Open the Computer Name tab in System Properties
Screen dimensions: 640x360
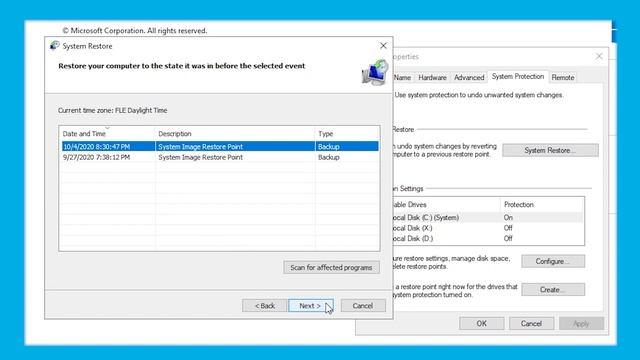click(403, 77)
